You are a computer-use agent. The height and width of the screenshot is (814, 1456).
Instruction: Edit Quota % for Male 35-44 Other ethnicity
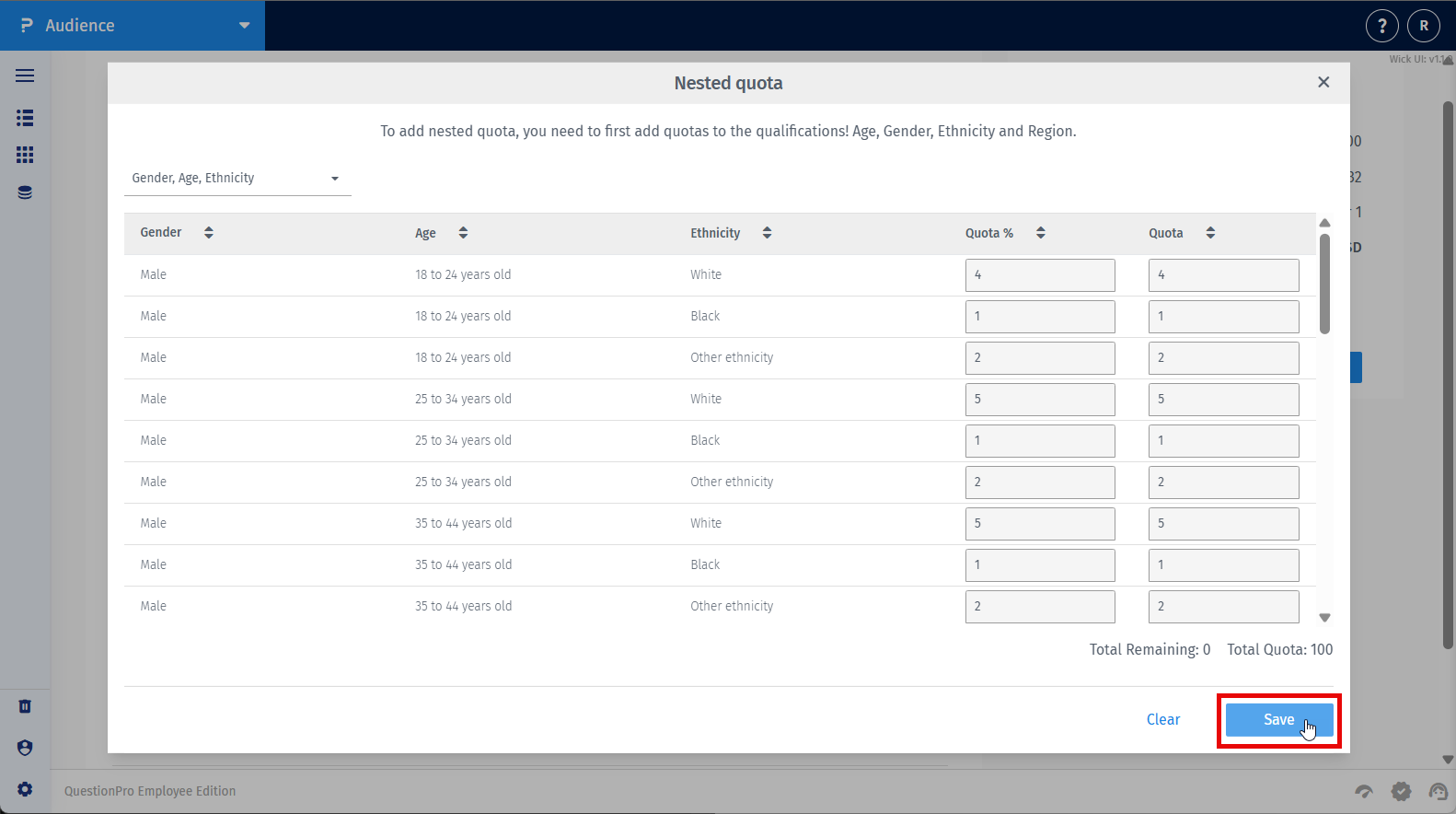click(x=1040, y=607)
